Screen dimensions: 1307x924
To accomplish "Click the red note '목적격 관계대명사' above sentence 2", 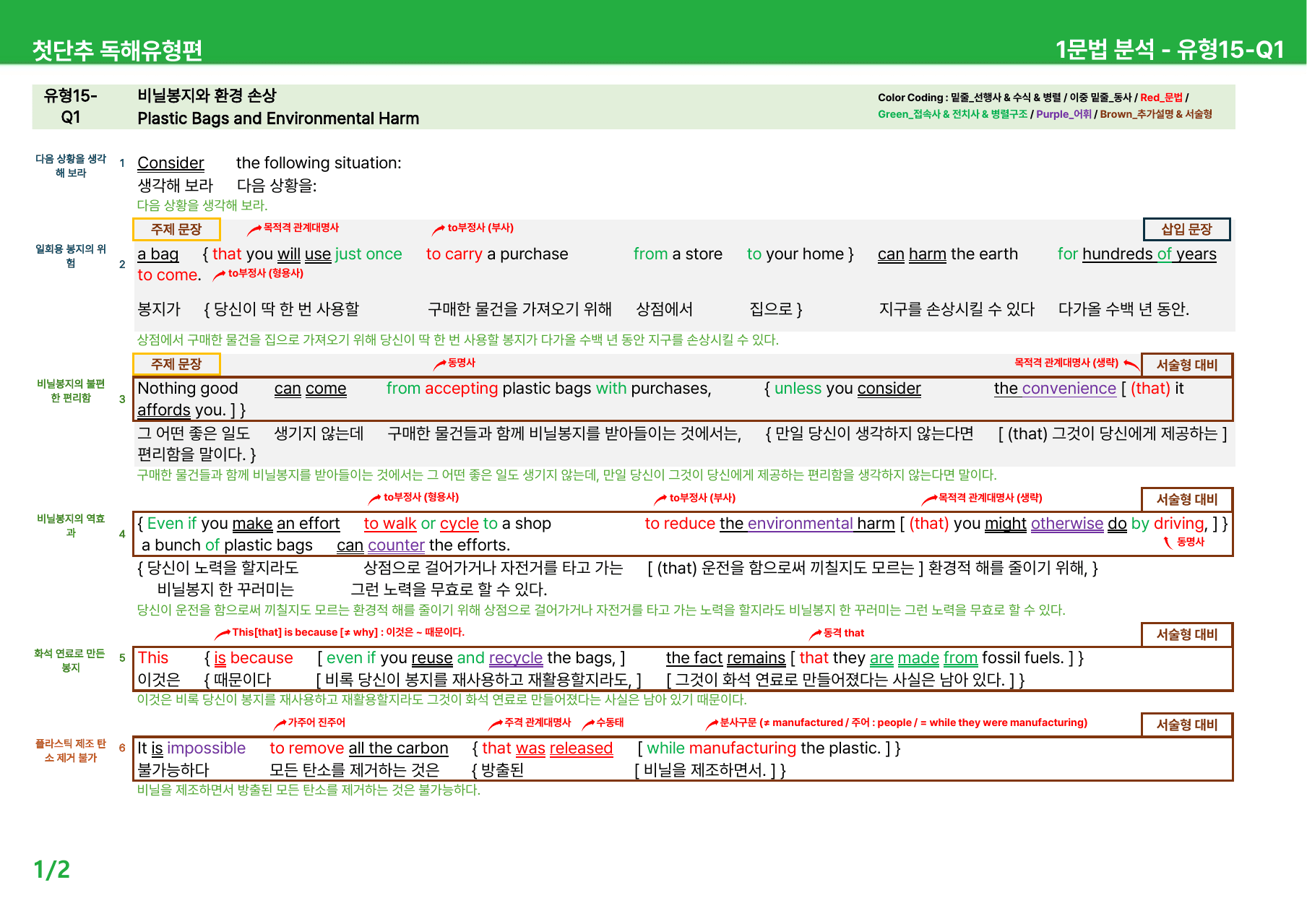I will click(301, 228).
